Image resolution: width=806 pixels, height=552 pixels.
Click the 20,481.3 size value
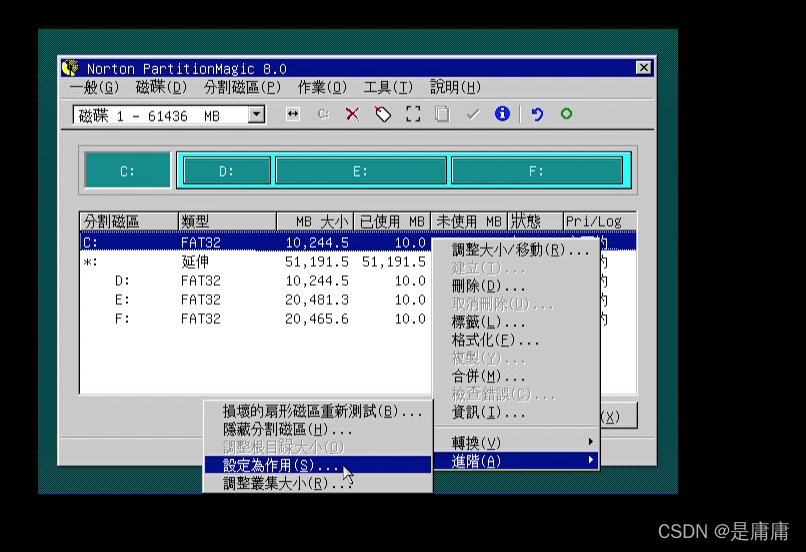[x=317, y=300]
